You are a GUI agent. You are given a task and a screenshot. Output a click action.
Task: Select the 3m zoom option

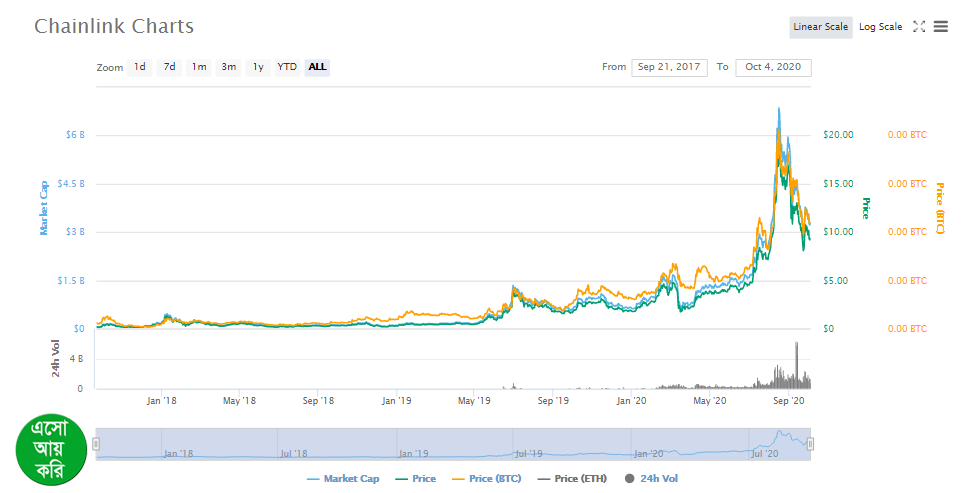pyautogui.click(x=229, y=67)
